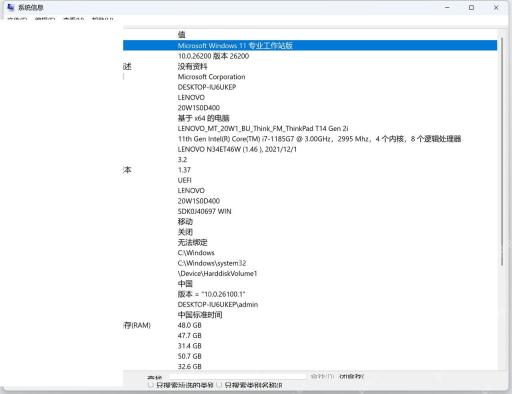Select the Microsoft Windows 11 专业工作站版 row
Screen dimensions: 512x394
pos(310,45)
